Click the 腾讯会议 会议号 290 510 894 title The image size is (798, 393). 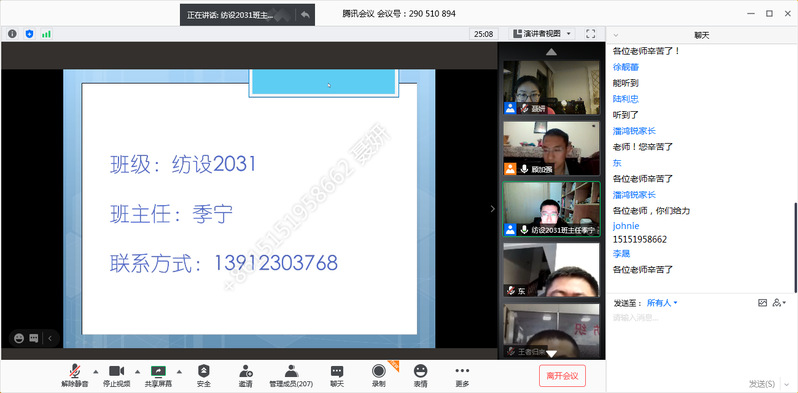click(398, 14)
